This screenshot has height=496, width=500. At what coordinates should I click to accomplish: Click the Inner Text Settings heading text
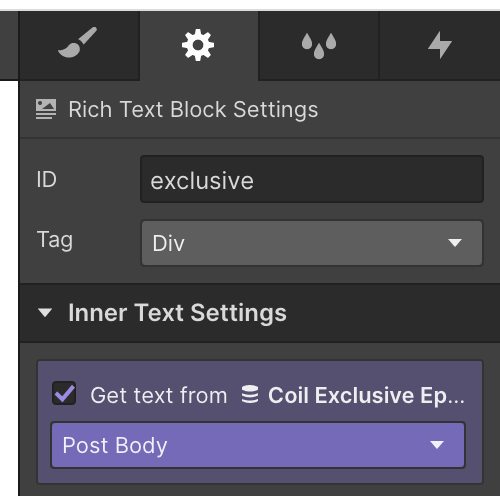coord(177,313)
